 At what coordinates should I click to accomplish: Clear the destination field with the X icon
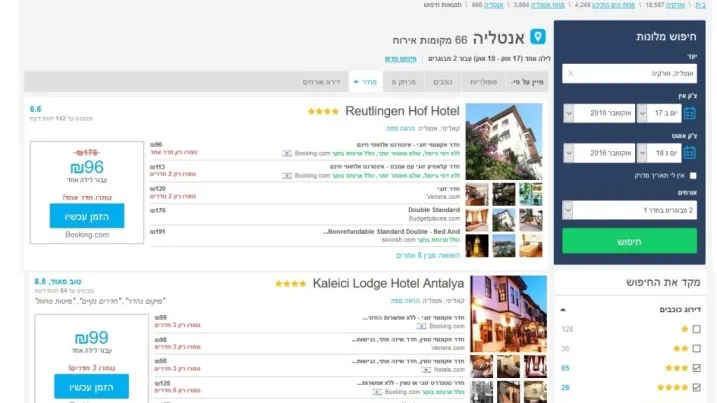coord(571,73)
